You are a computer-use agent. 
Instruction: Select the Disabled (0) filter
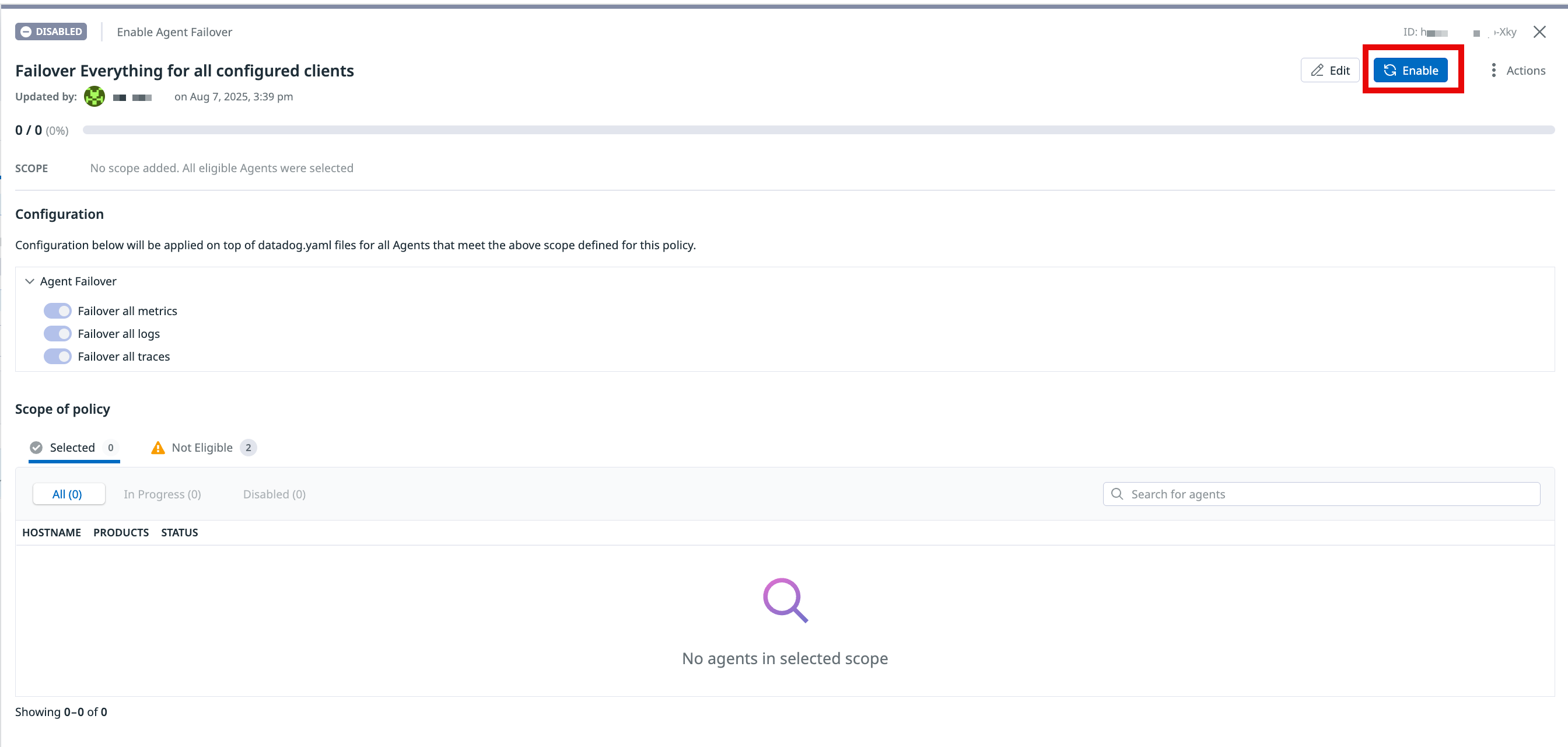click(x=275, y=494)
